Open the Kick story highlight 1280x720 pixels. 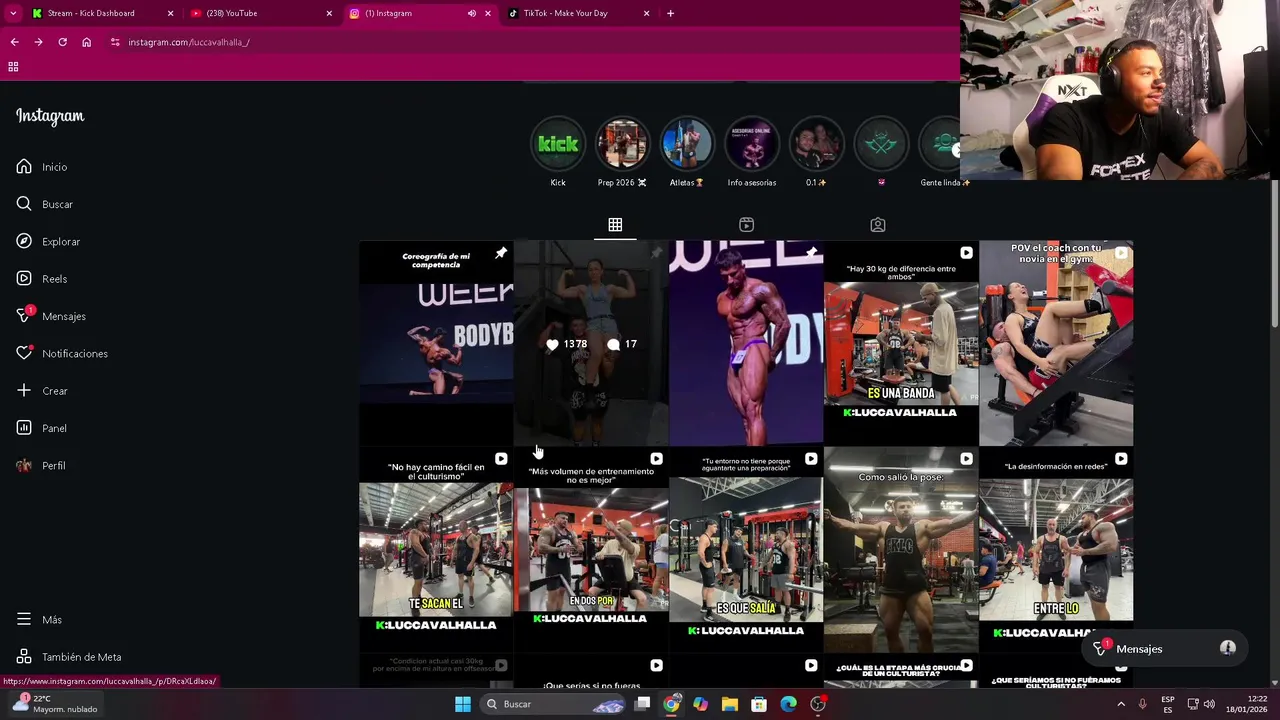click(x=558, y=144)
